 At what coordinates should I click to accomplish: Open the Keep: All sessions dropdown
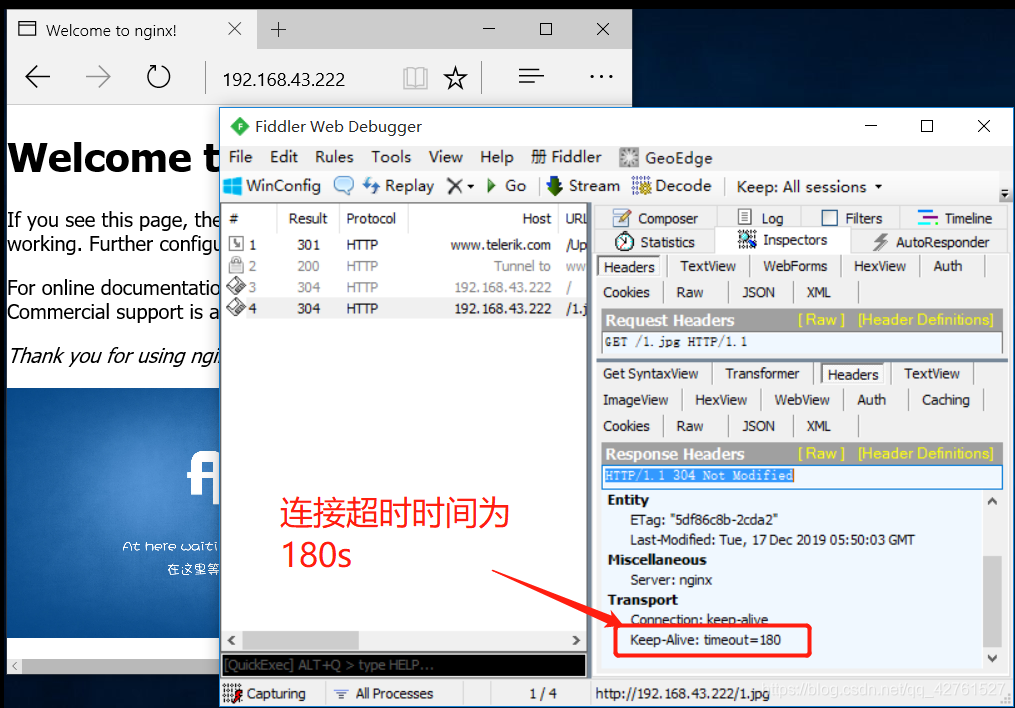[x=810, y=187]
